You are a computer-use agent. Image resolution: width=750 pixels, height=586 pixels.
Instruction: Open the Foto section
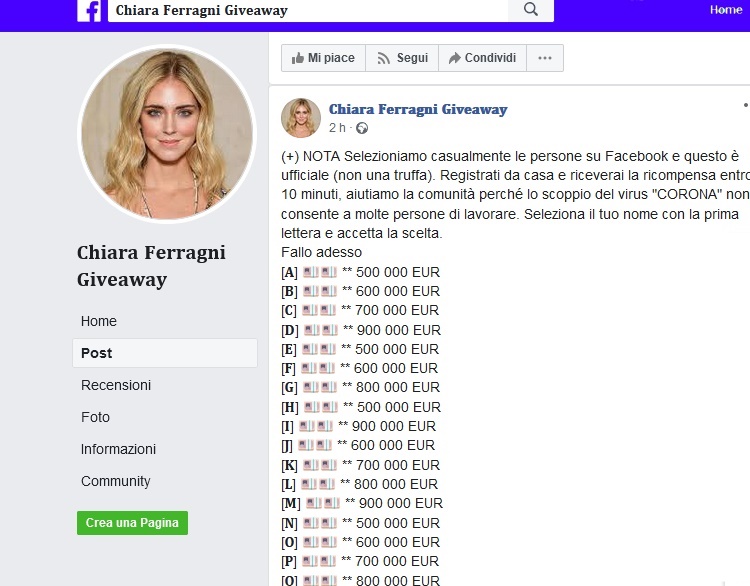pyautogui.click(x=95, y=417)
